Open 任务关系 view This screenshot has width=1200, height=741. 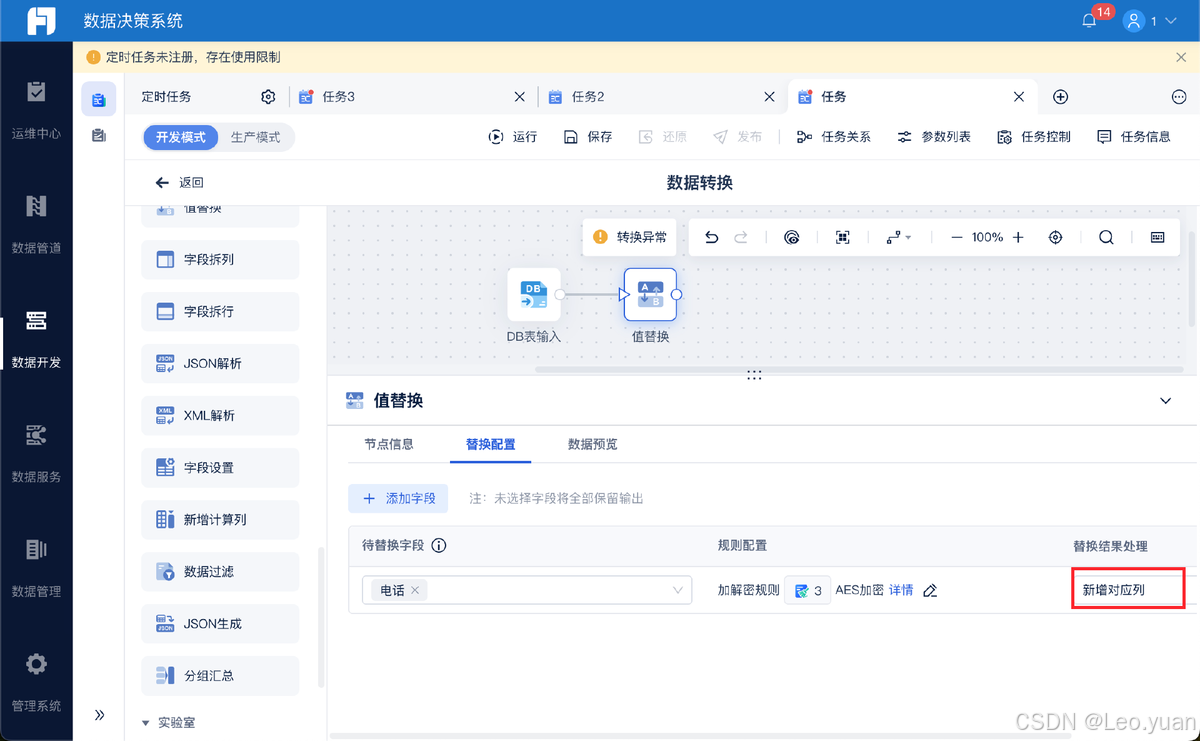pos(833,137)
